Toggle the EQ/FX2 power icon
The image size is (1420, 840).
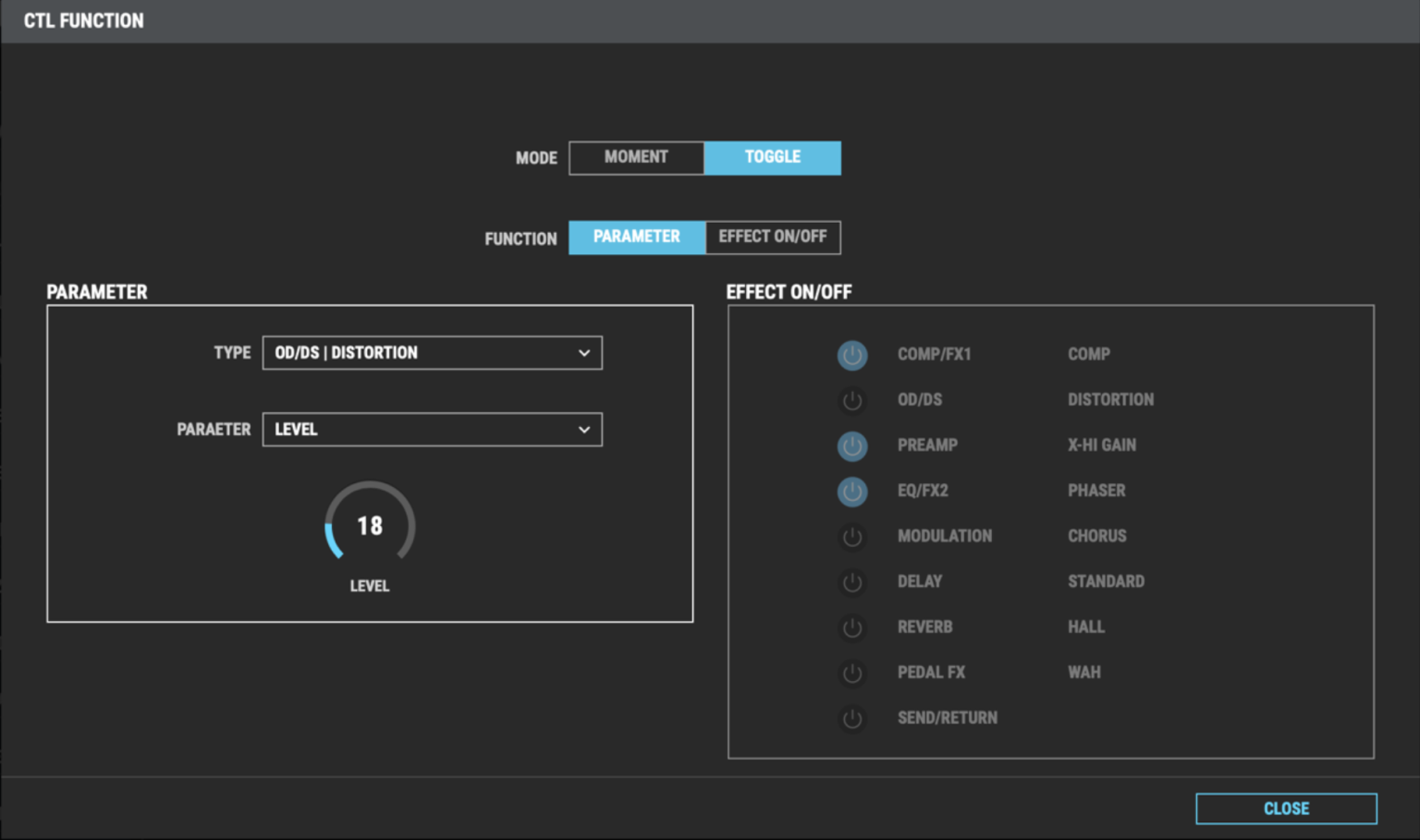point(851,491)
